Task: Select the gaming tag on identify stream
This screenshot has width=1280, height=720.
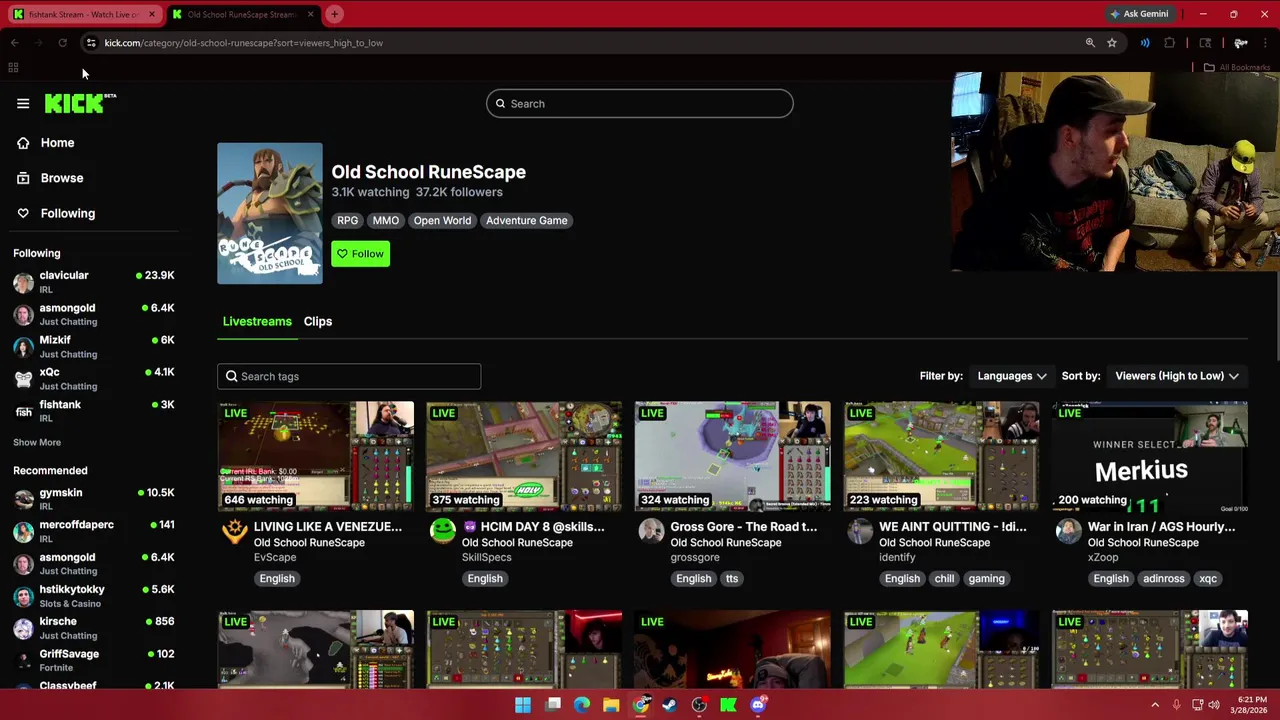Action: (x=986, y=579)
